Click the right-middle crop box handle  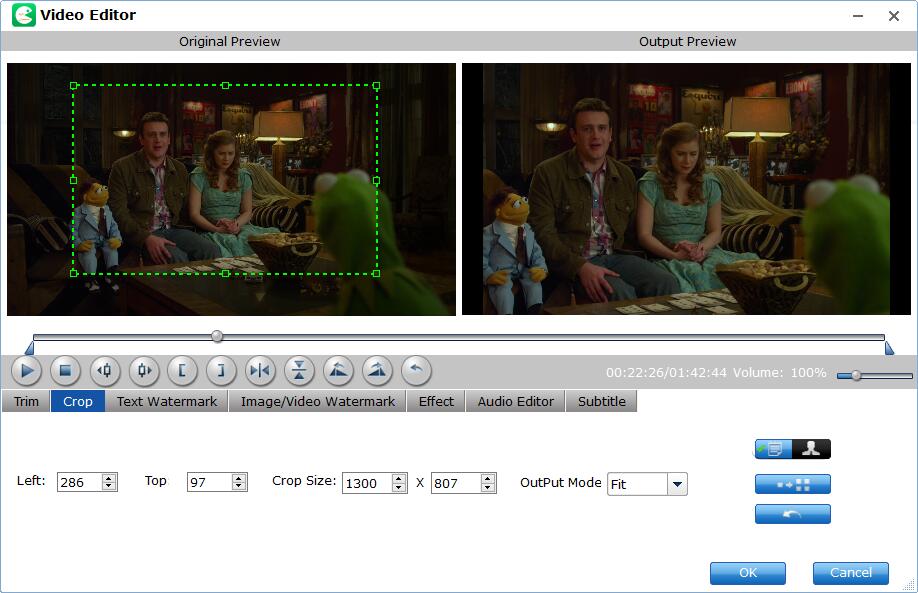click(376, 181)
